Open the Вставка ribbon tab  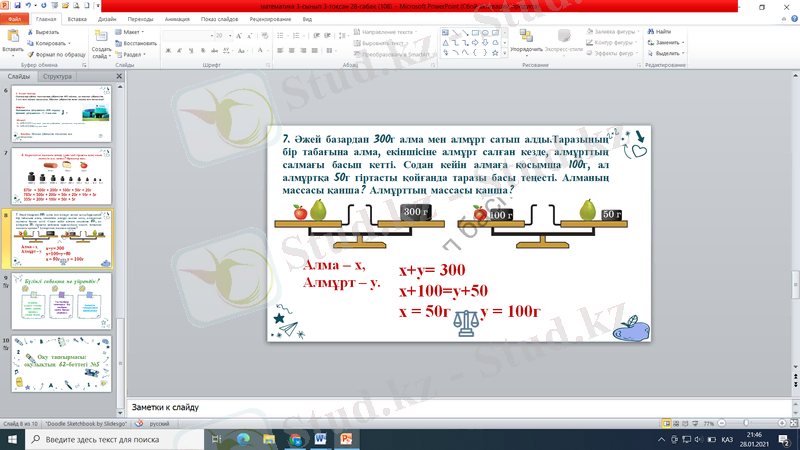coord(76,19)
